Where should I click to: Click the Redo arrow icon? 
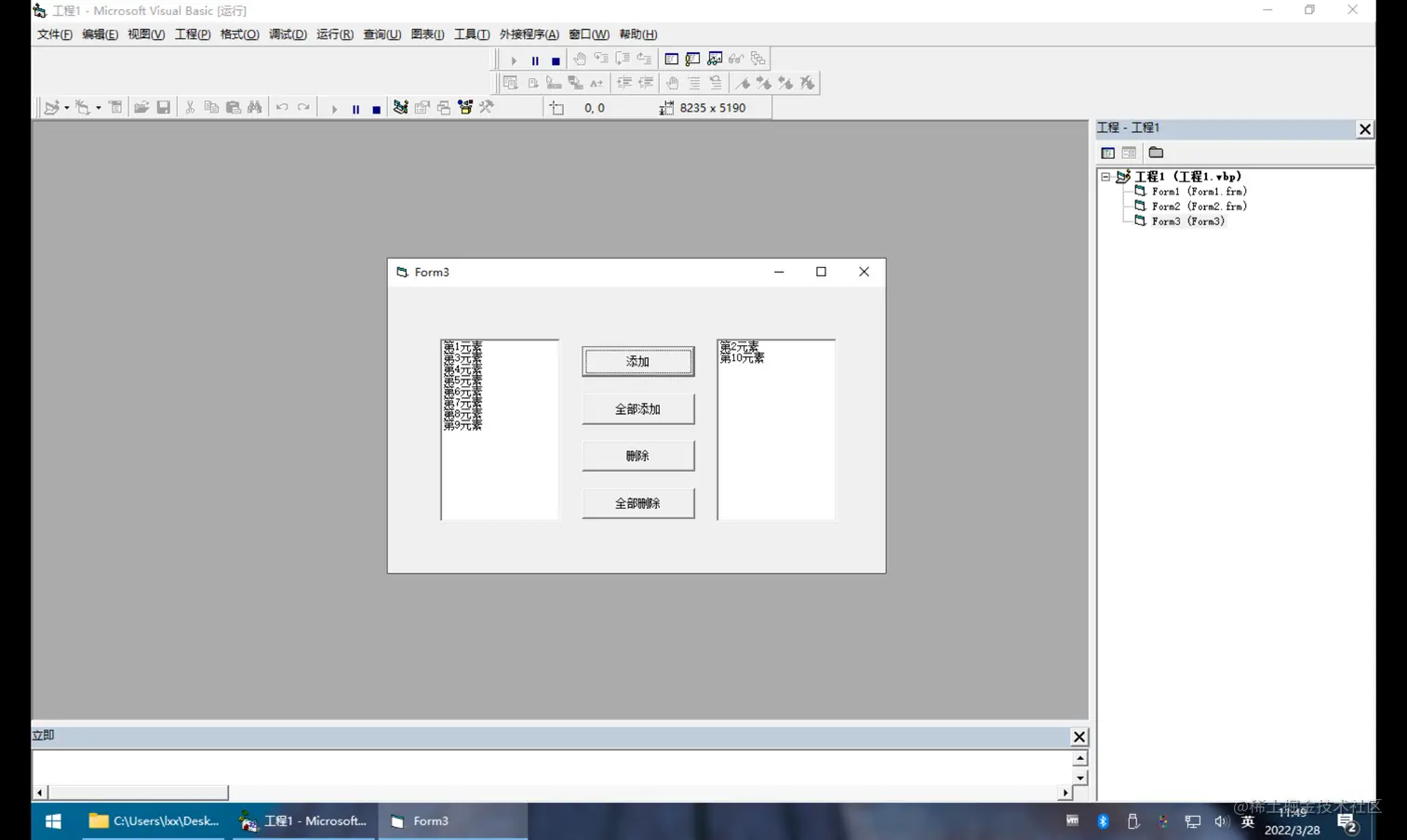[x=303, y=108]
